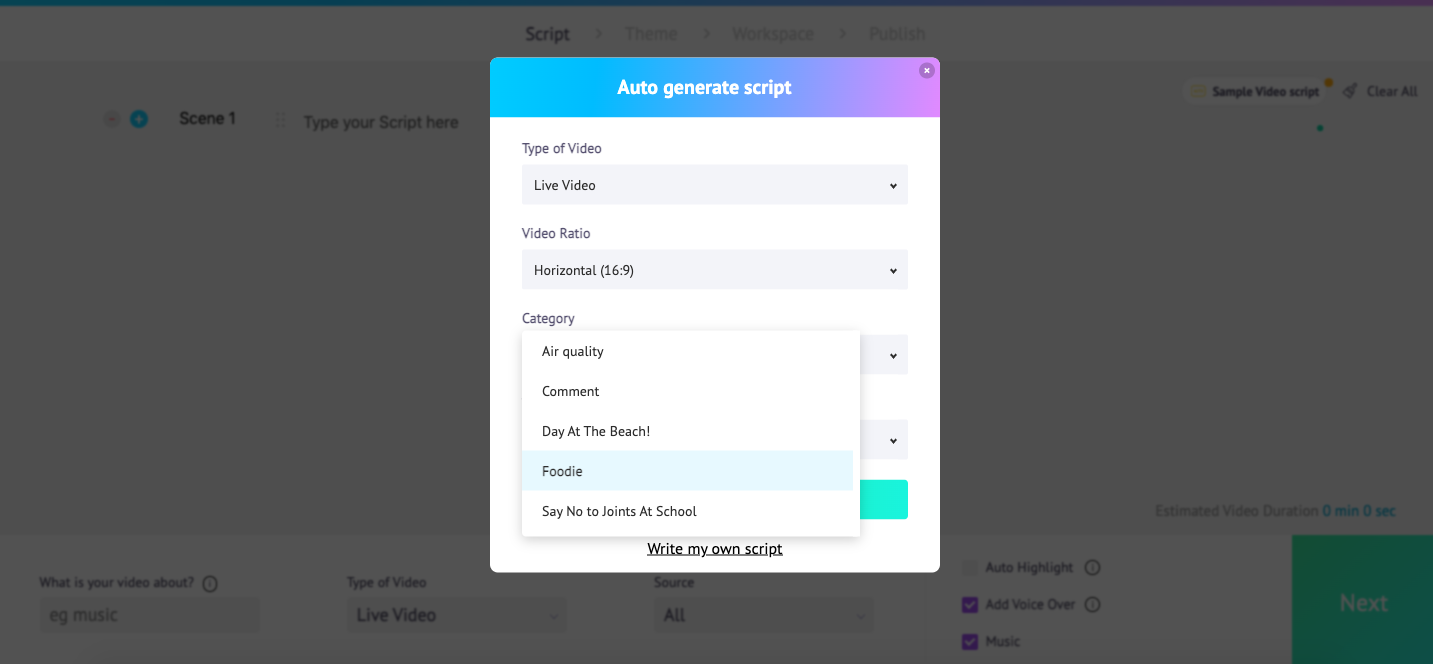Click the info icon beside Add Voice Over

[1093, 604]
